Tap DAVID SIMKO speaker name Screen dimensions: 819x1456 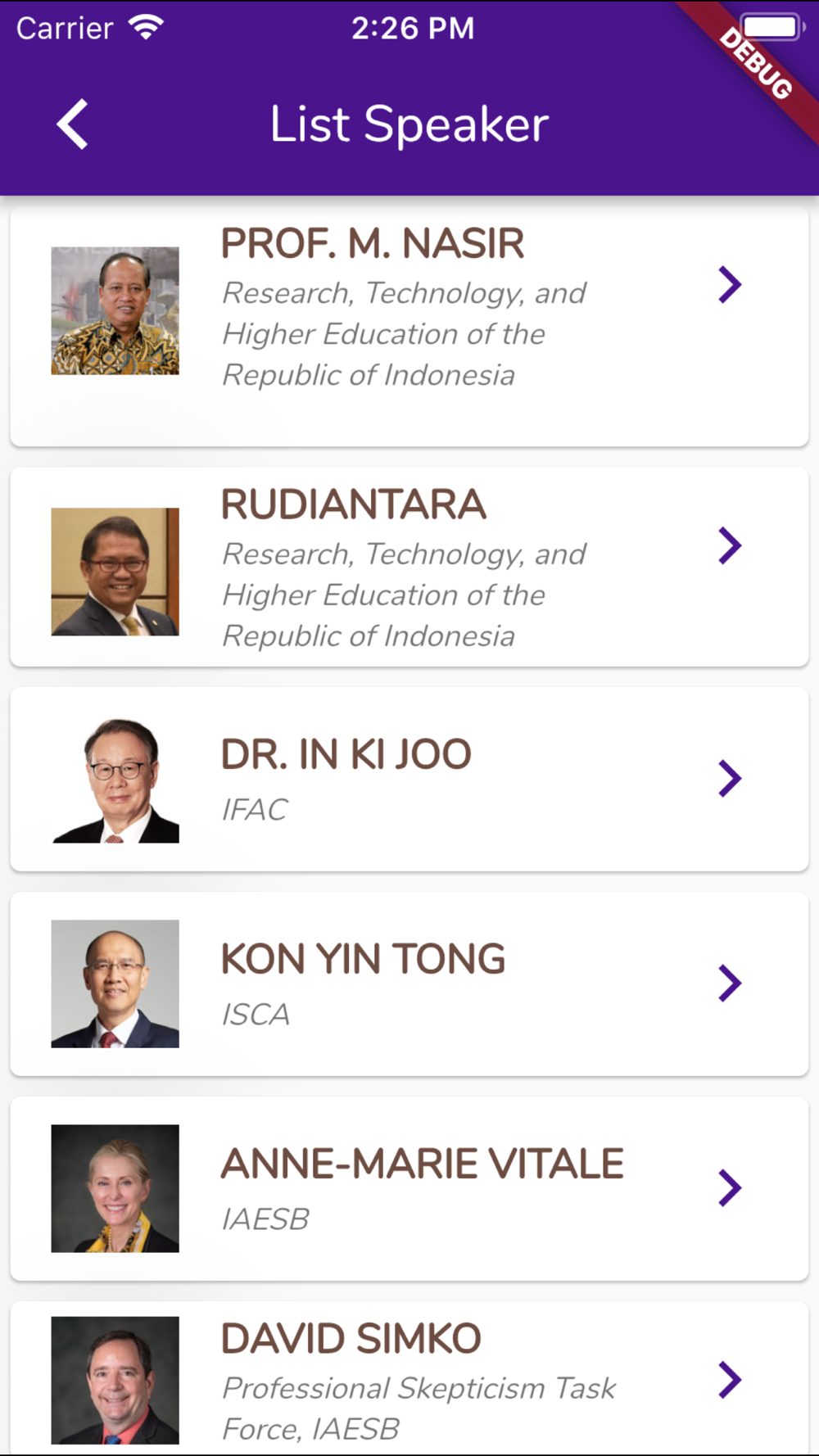[351, 1339]
